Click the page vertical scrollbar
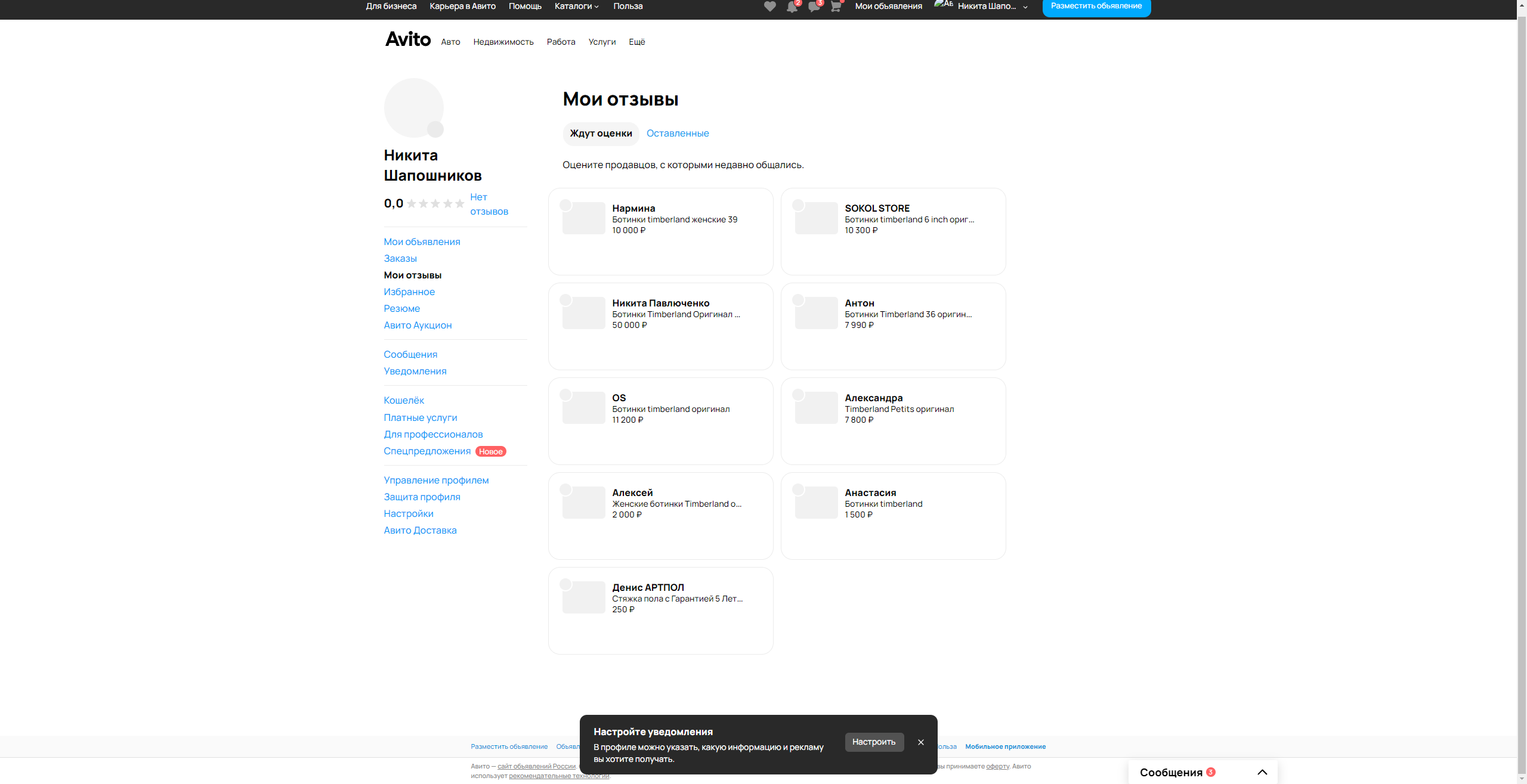 pyautogui.click(x=1522, y=388)
